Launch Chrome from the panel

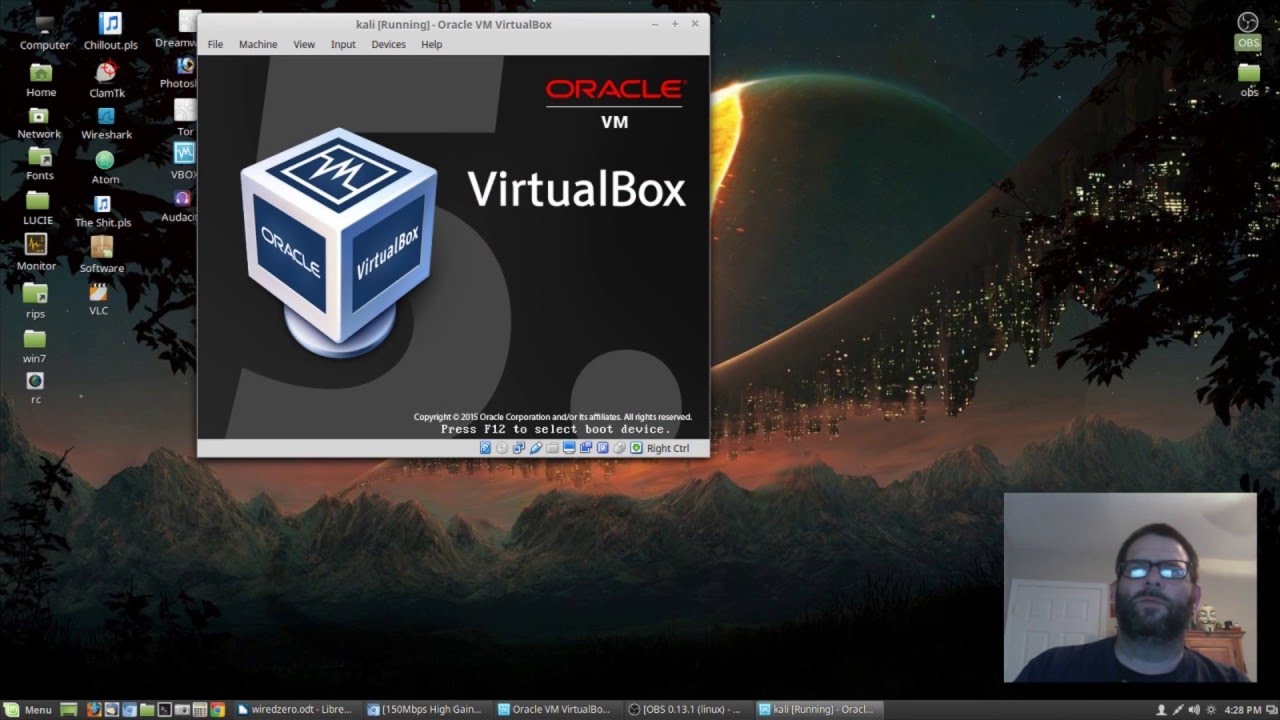click(217, 710)
